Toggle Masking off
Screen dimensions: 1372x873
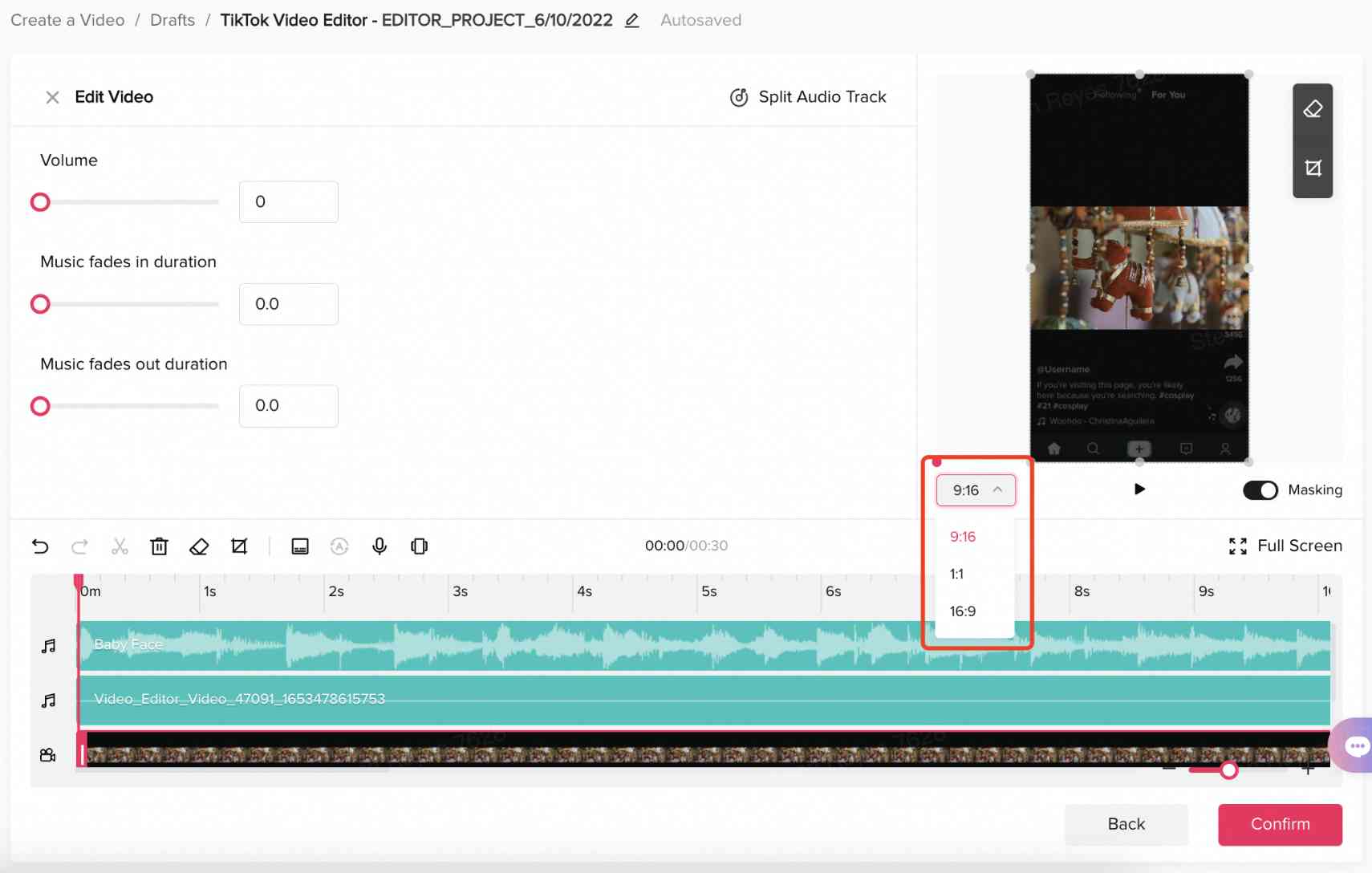[1260, 489]
